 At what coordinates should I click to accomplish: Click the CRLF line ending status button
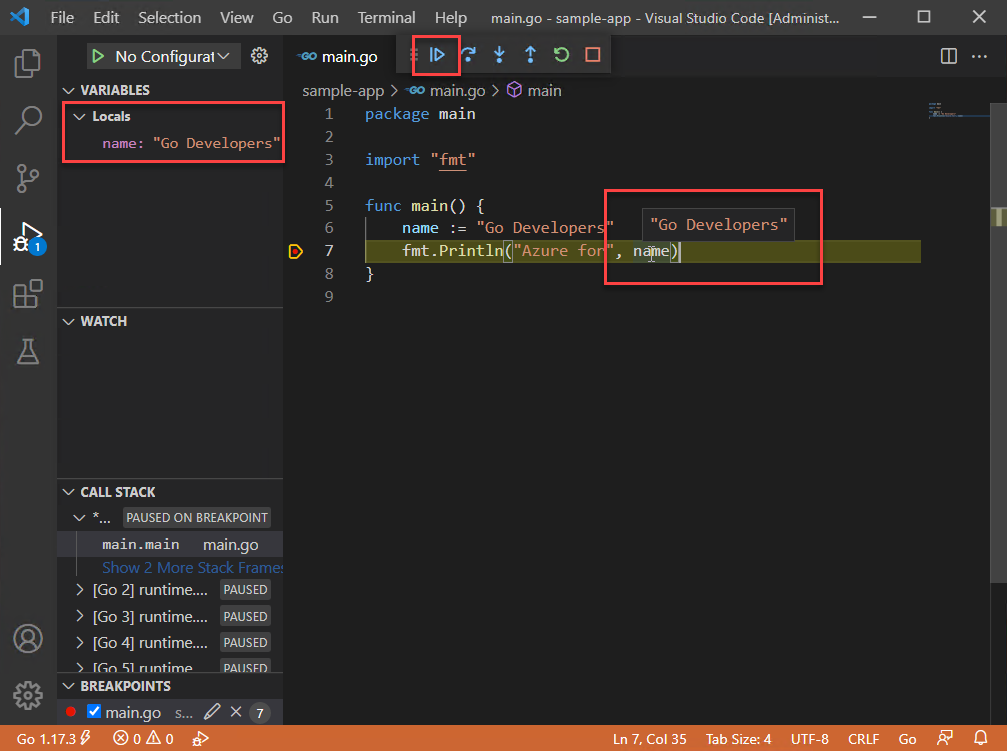(x=863, y=739)
